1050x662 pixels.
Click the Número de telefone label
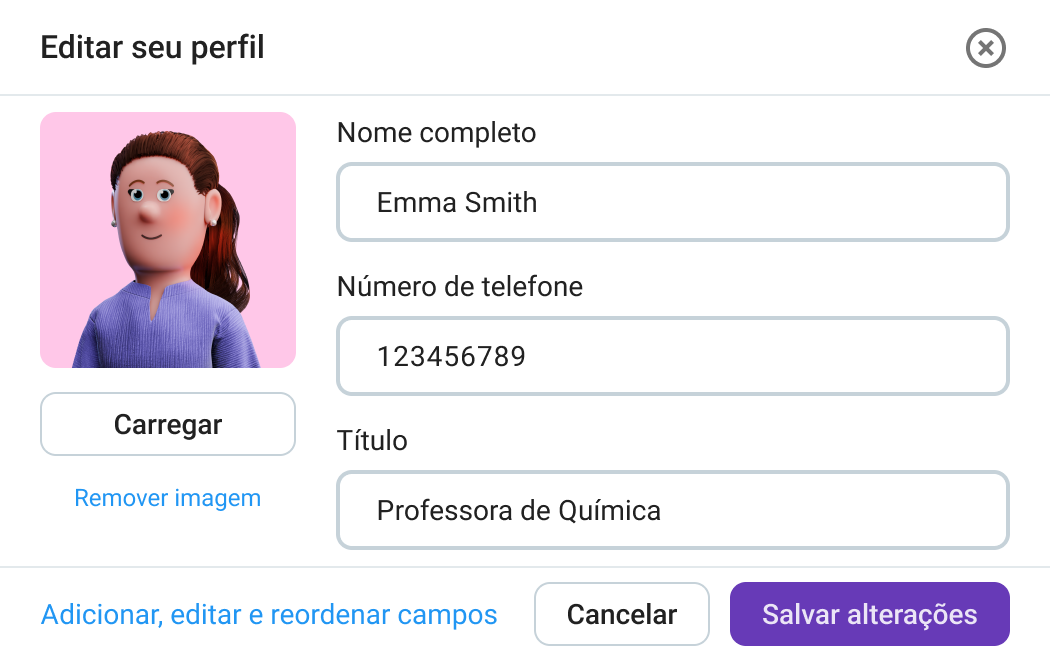tap(460, 287)
